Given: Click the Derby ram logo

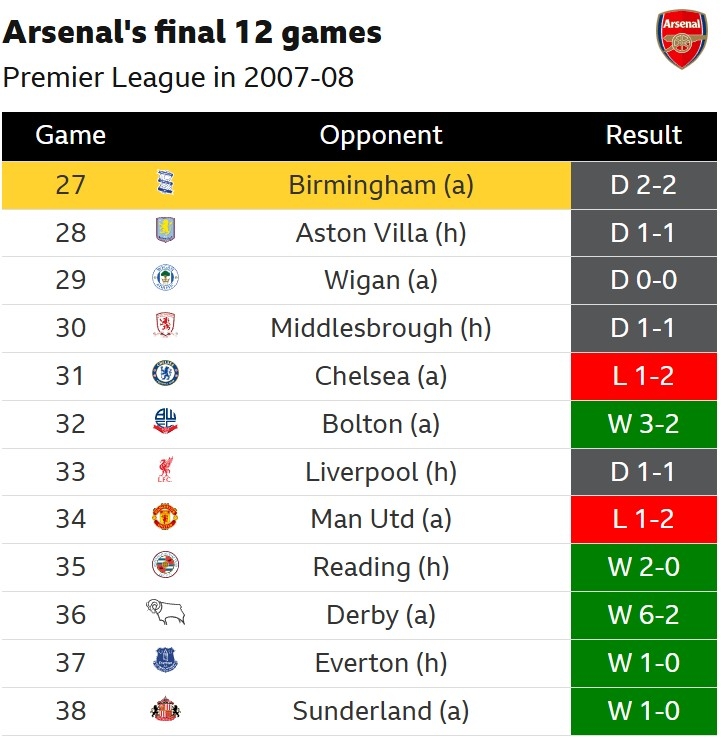Looking at the screenshot, I should tap(165, 614).
